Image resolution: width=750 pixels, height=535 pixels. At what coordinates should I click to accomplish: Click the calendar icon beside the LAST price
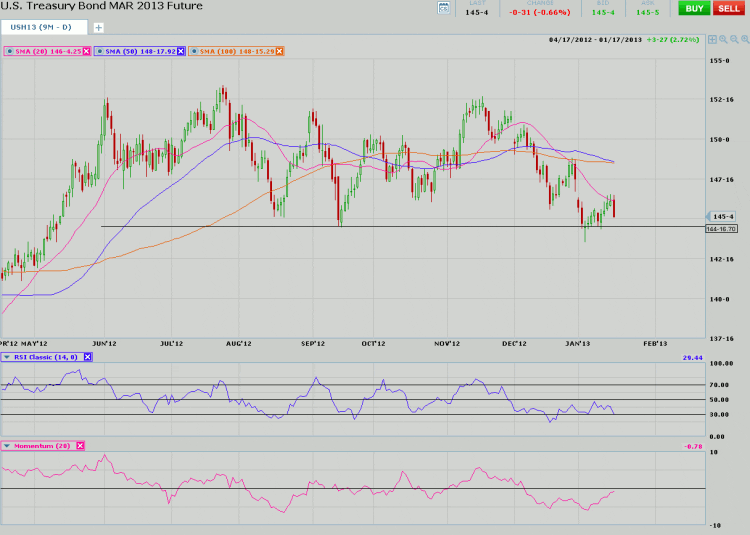(445, 8)
